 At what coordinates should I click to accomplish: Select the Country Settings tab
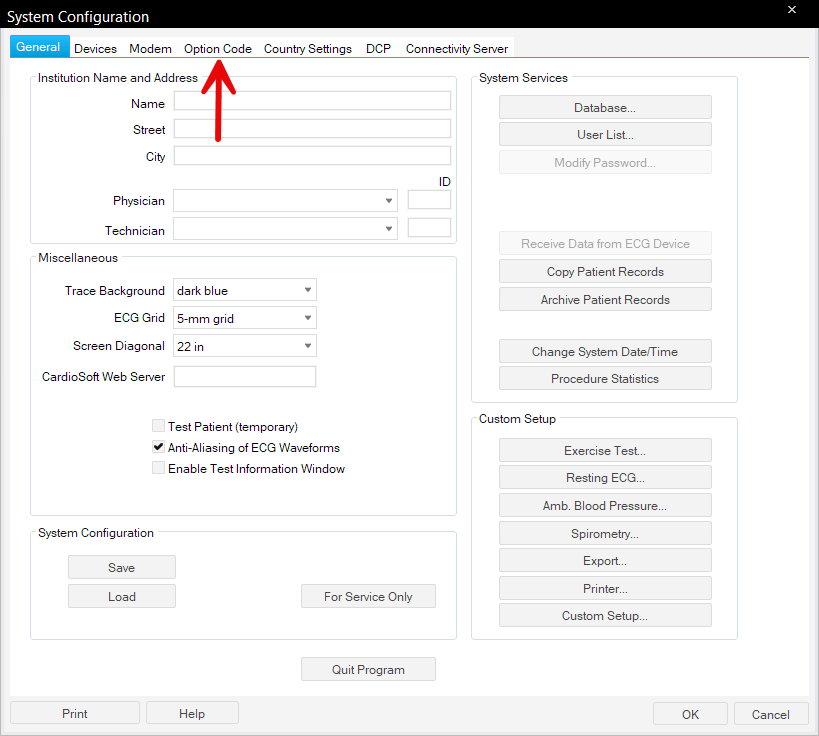(307, 49)
